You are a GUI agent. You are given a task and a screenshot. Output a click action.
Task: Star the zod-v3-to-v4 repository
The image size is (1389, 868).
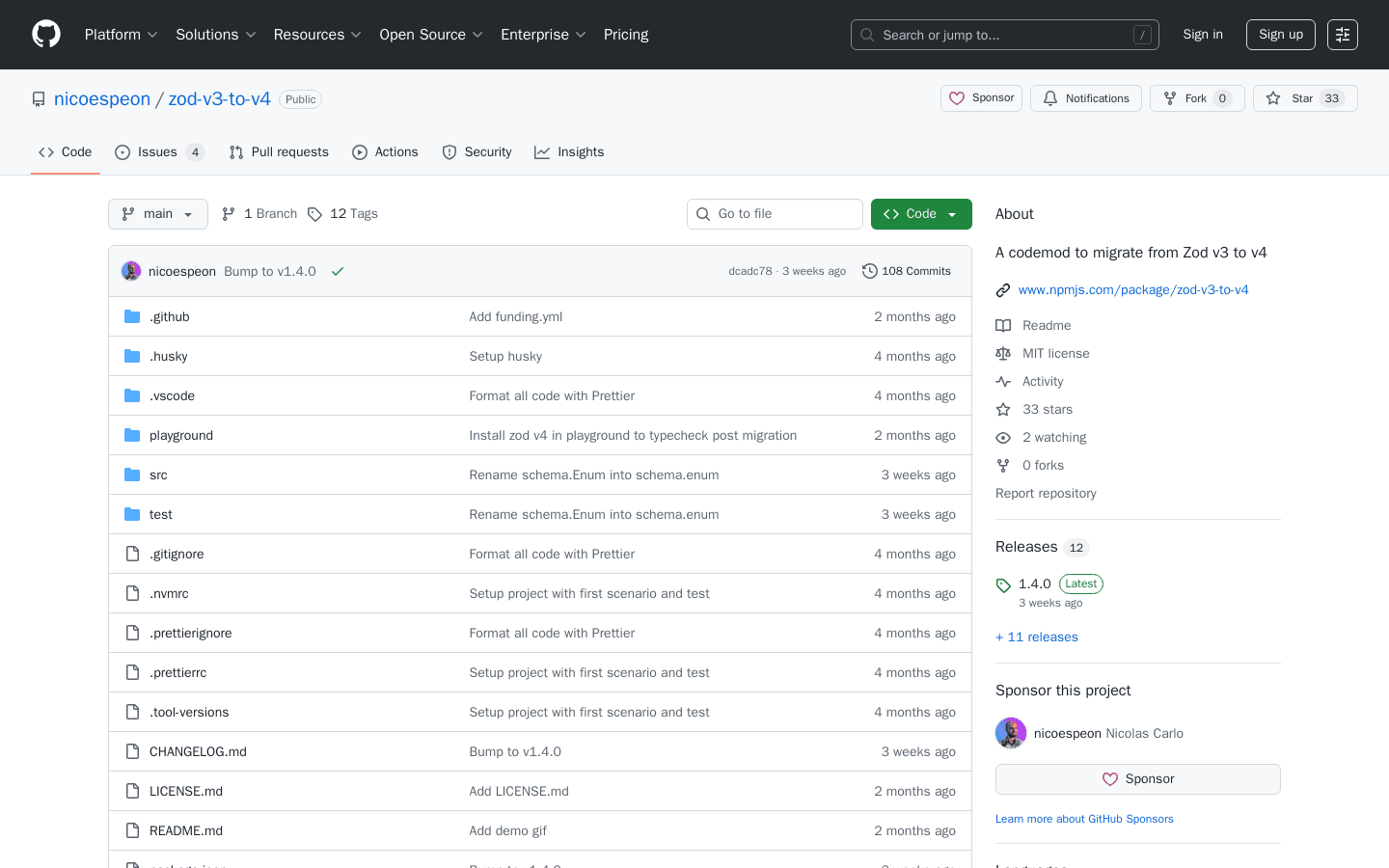point(1304,97)
